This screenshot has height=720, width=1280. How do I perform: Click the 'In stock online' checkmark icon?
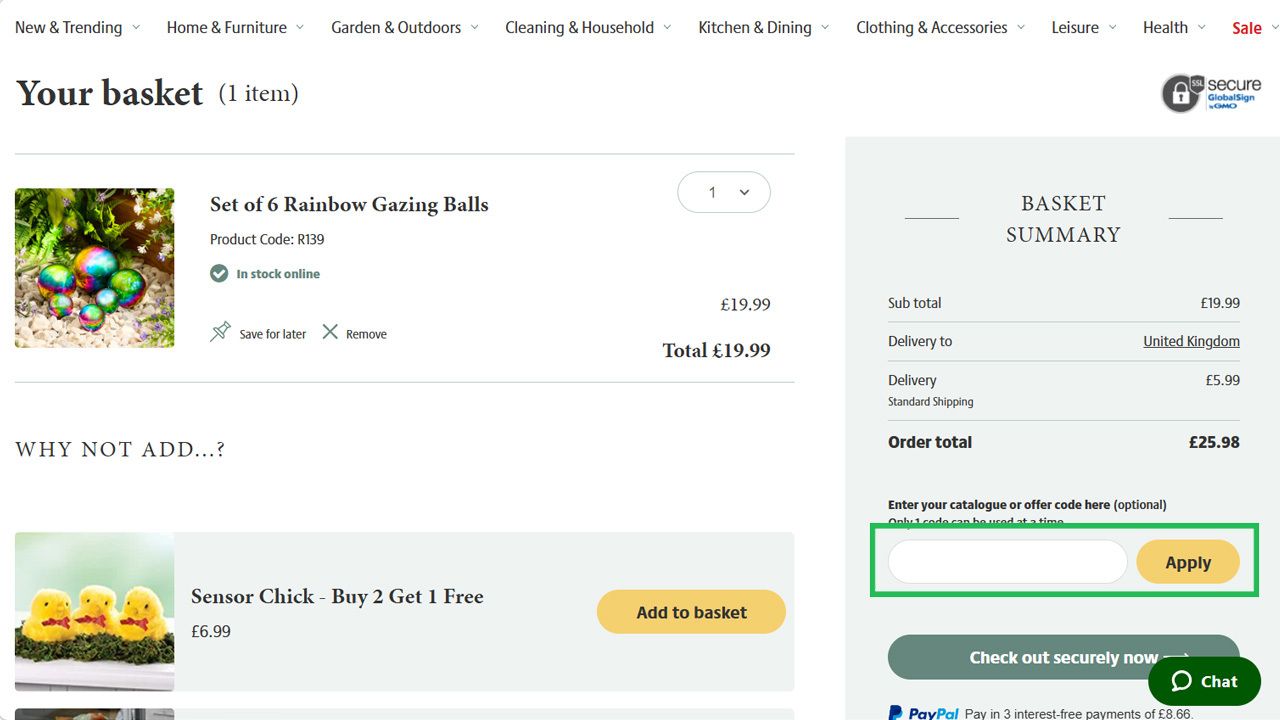coord(219,273)
